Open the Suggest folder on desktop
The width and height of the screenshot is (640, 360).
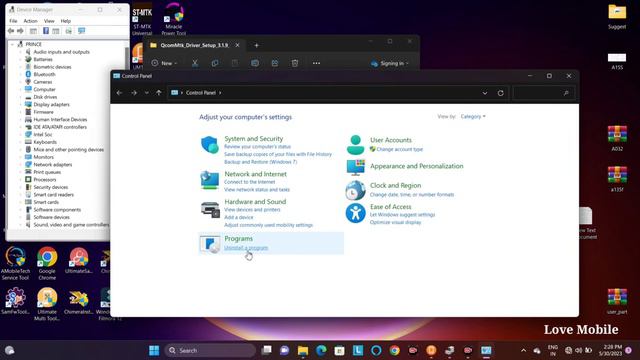[x=617, y=16]
